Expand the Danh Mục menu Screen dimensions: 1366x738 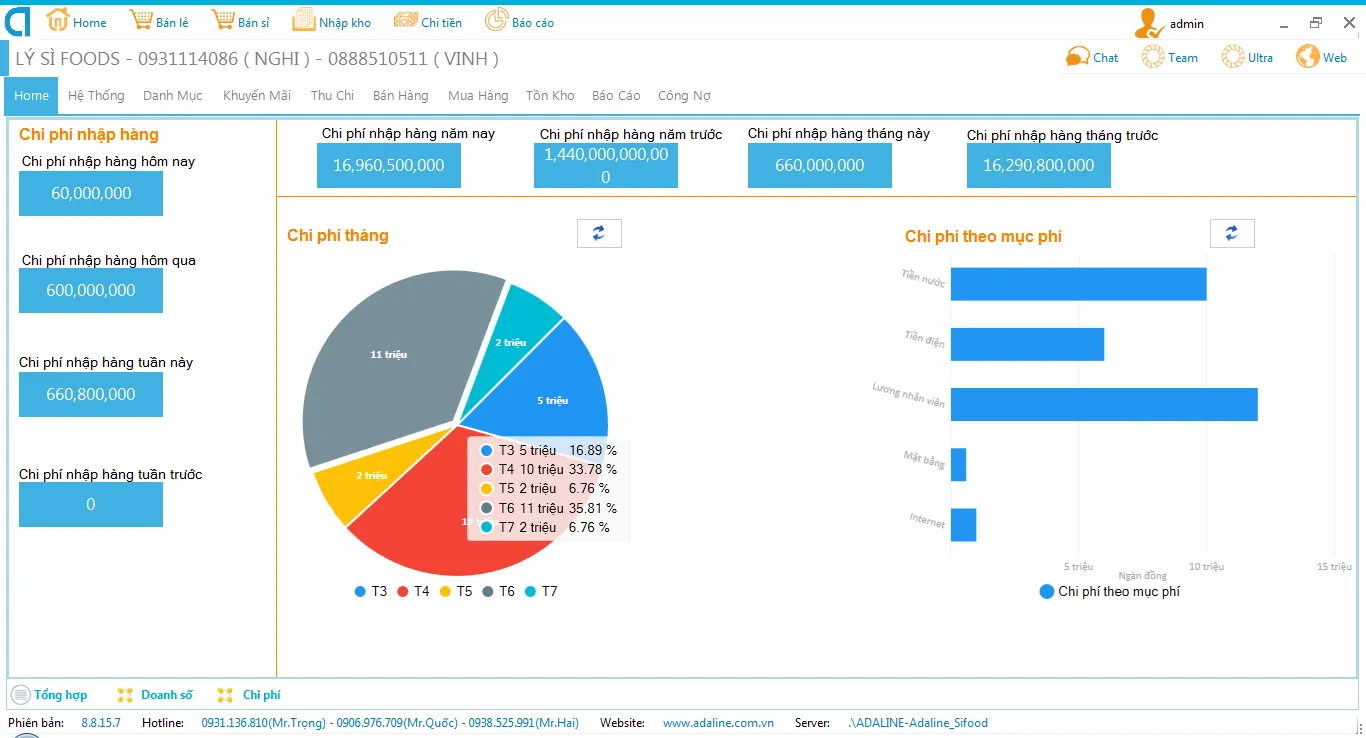[x=172, y=96]
